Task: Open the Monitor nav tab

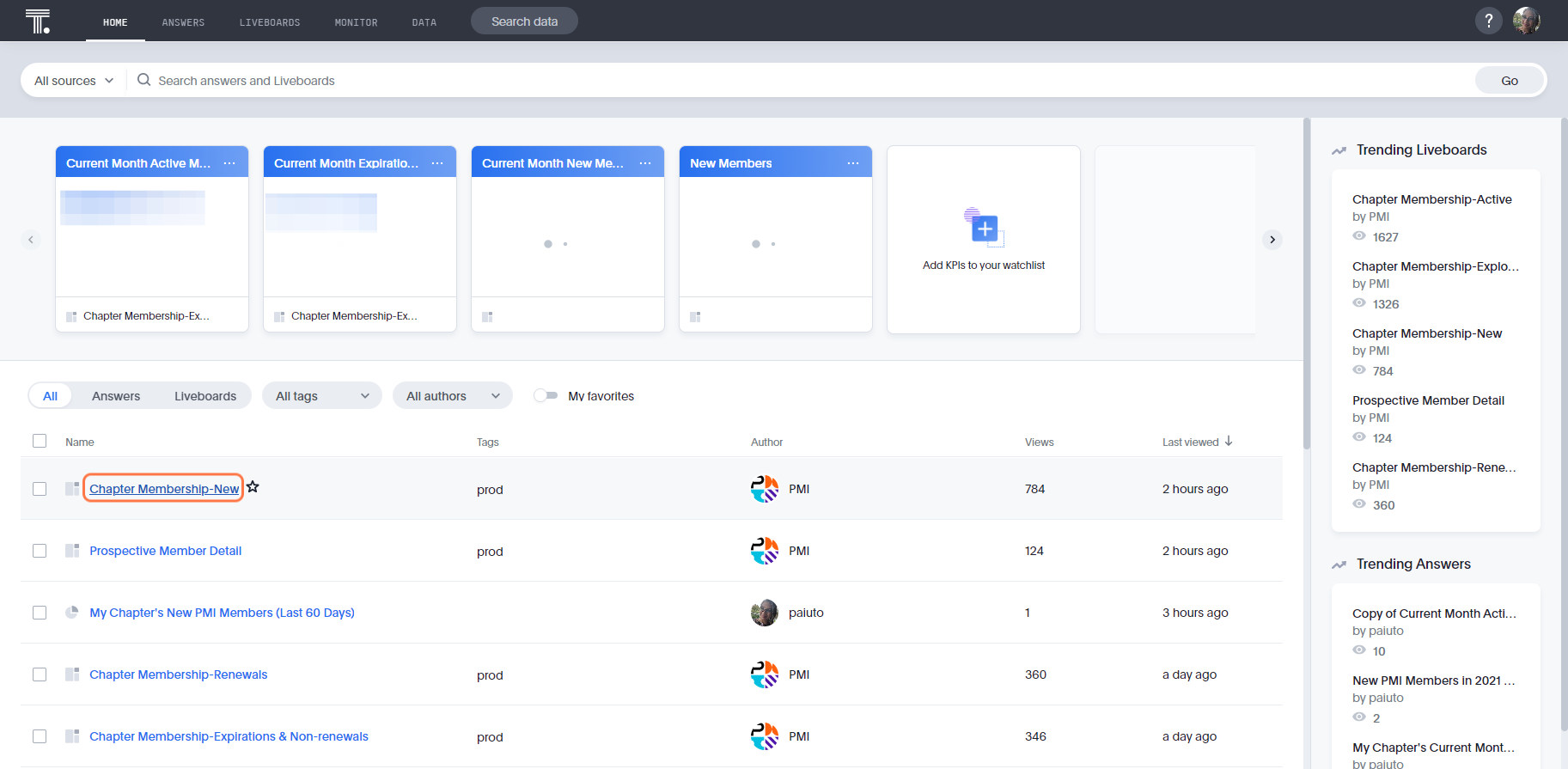Action: [356, 22]
